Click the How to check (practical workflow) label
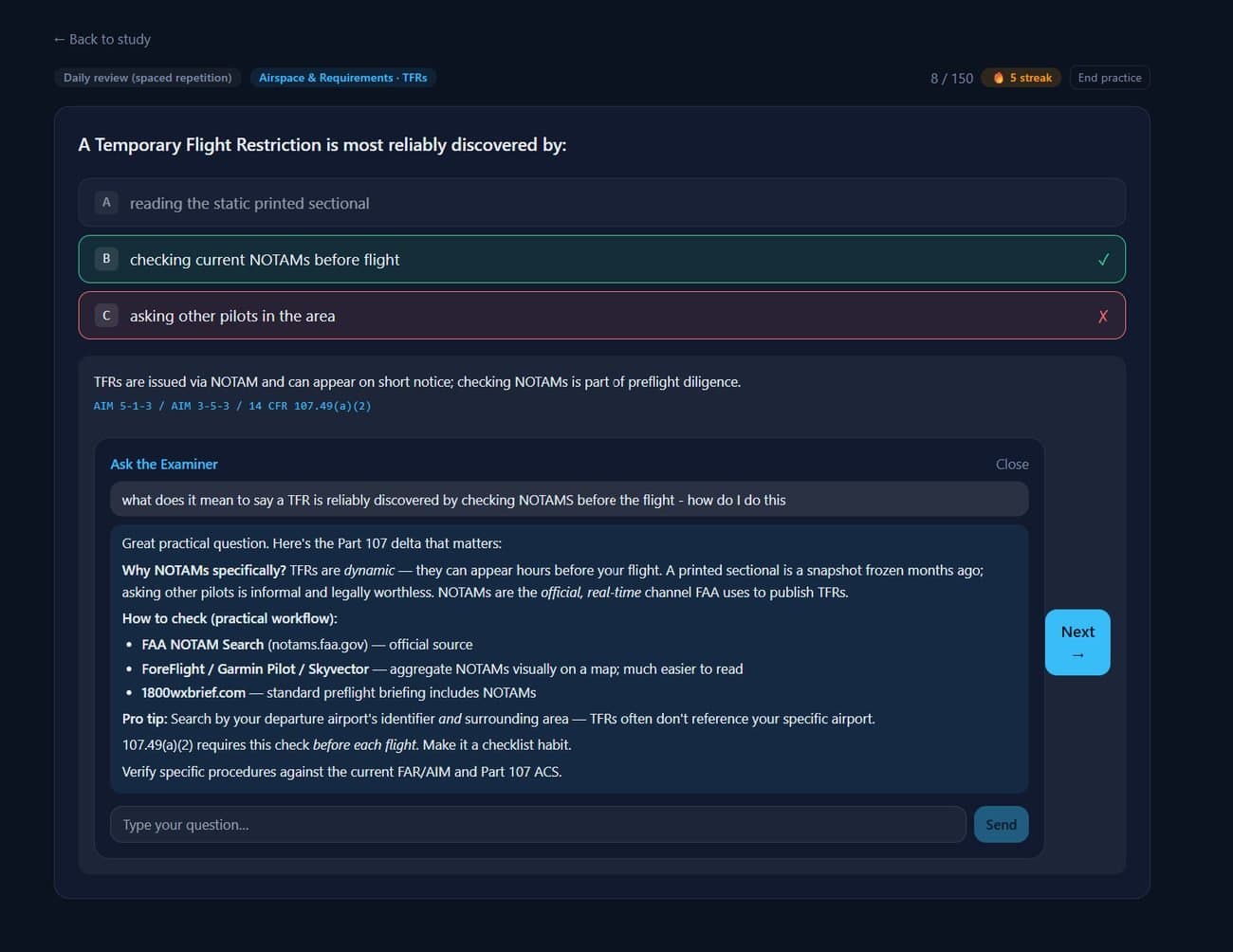The width and height of the screenshot is (1233, 952). point(230,618)
